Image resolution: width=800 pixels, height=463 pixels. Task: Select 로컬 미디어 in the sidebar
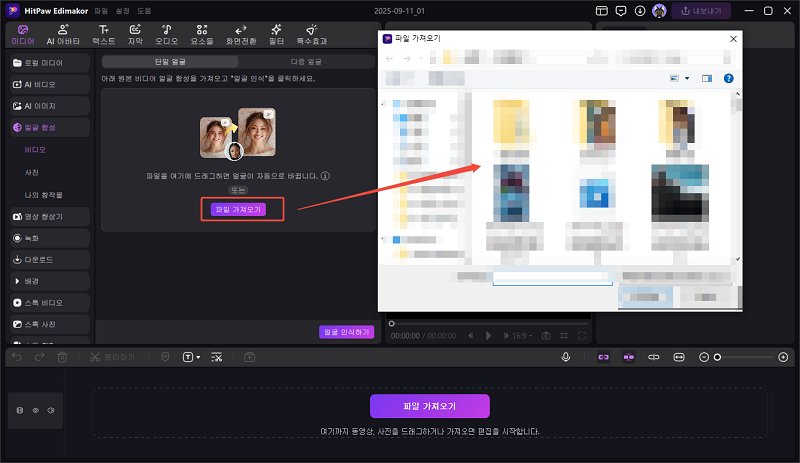[49, 63]
